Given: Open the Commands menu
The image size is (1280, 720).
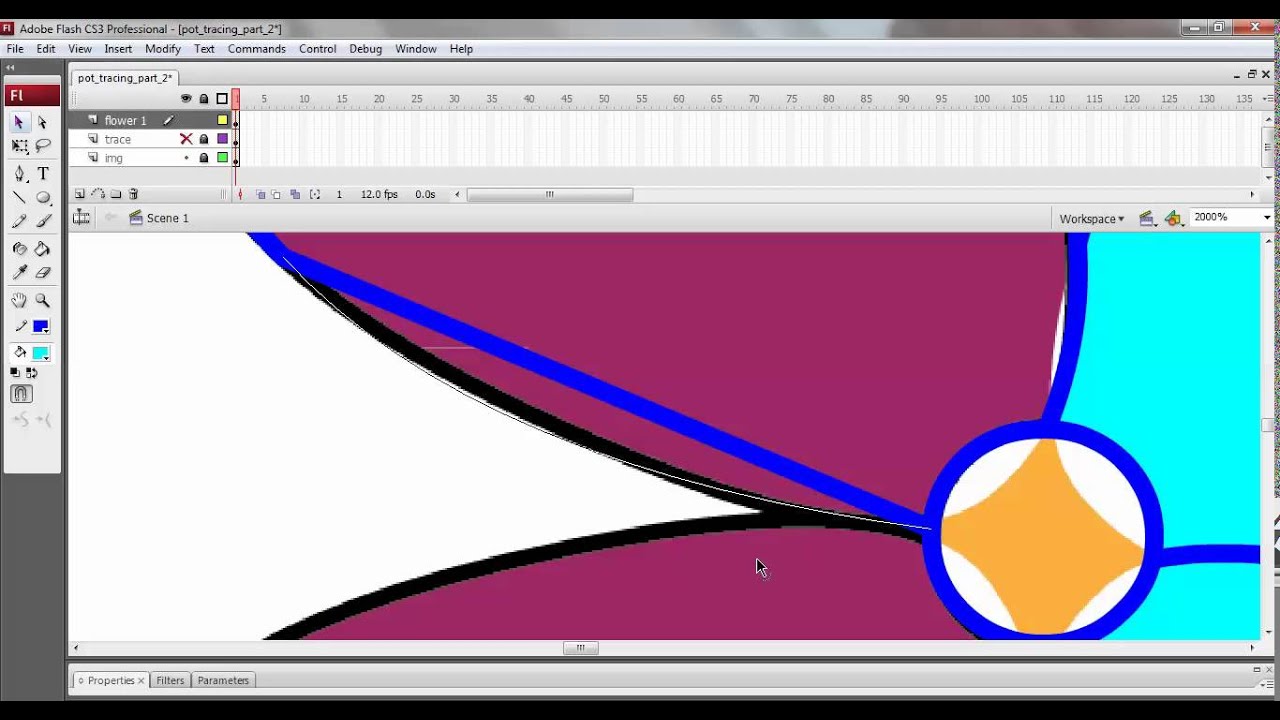Looking at the screenshot, I should click(x=257, y=48).
